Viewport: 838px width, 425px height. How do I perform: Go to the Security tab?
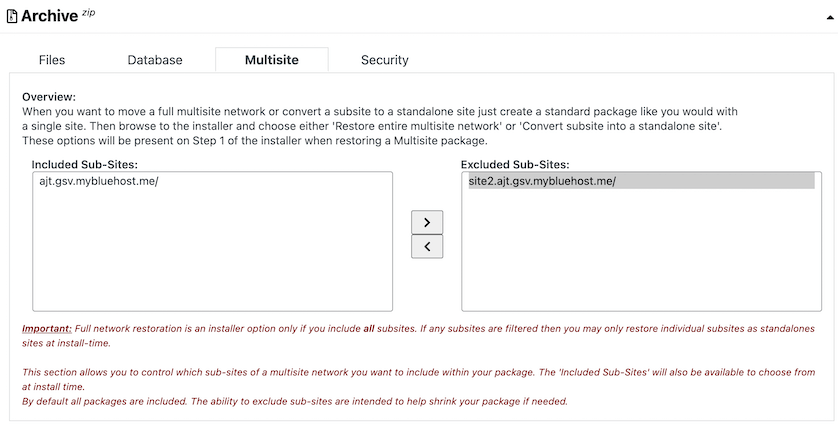pyautogui.click(x=385, y=60)
